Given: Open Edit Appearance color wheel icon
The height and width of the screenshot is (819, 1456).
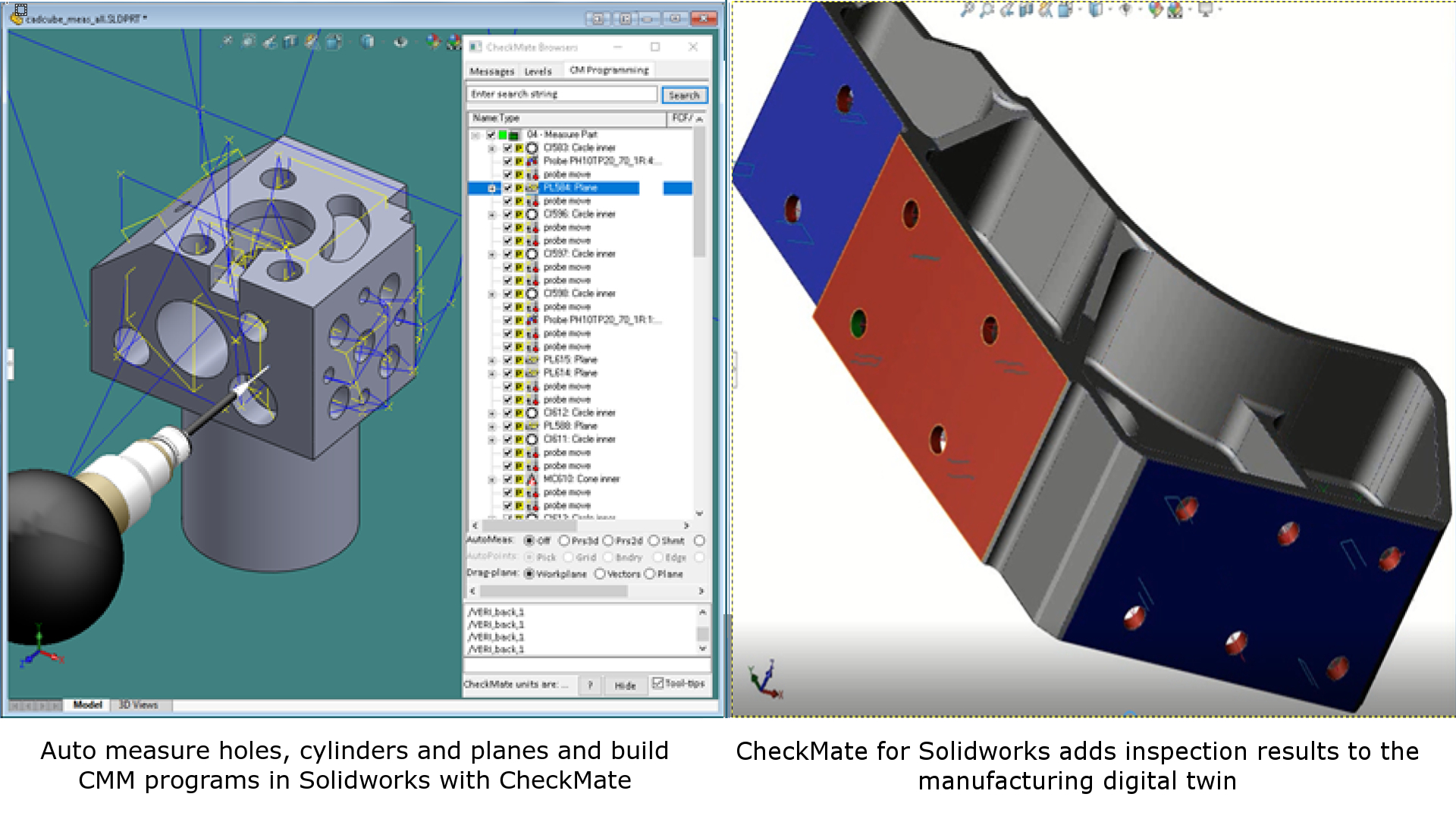Looking at the screenshot, I should click(x=1155, y=10).
